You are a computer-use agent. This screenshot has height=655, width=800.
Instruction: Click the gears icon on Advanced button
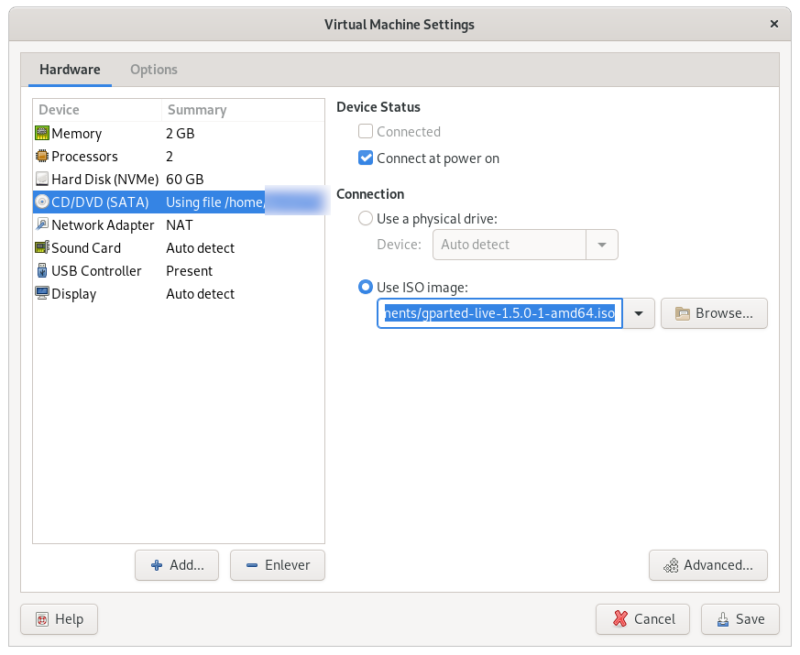(x=670, y=565)
